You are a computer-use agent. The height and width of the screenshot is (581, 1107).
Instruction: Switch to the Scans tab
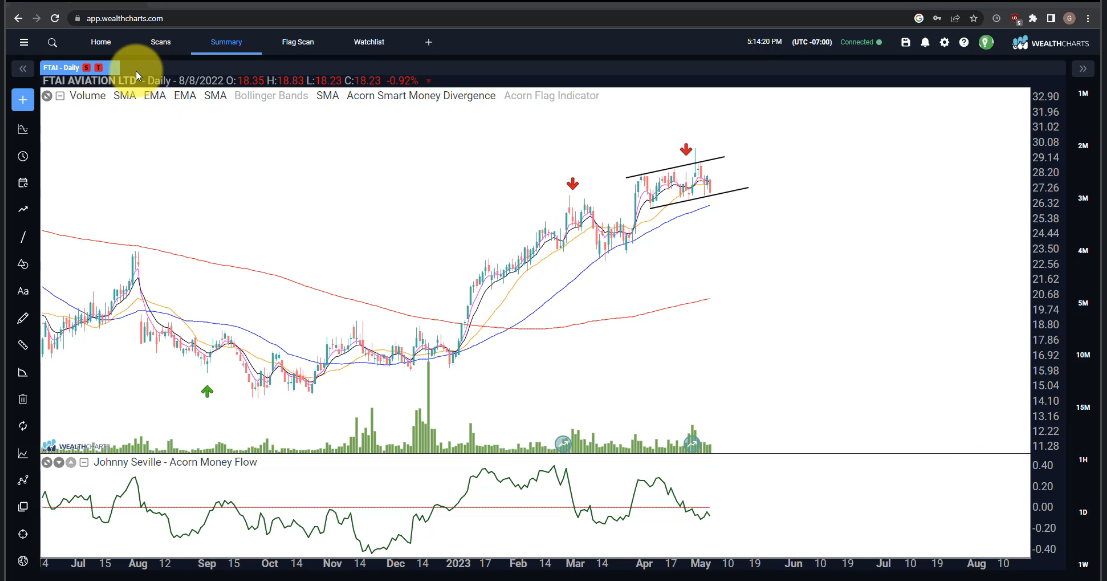(x=160, y=42)
